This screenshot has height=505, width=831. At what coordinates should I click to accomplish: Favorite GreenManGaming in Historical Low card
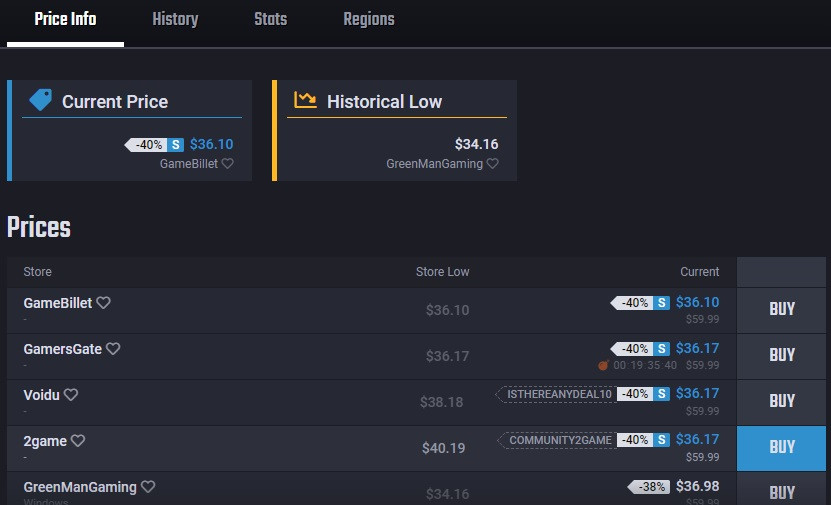492,163
